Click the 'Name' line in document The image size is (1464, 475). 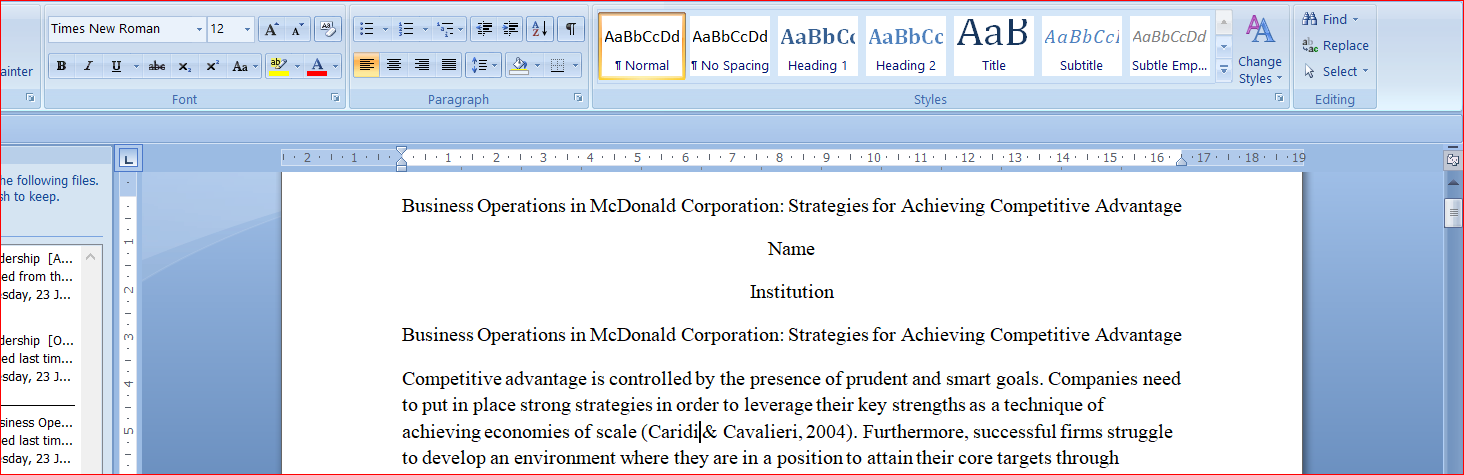(791, 249)
